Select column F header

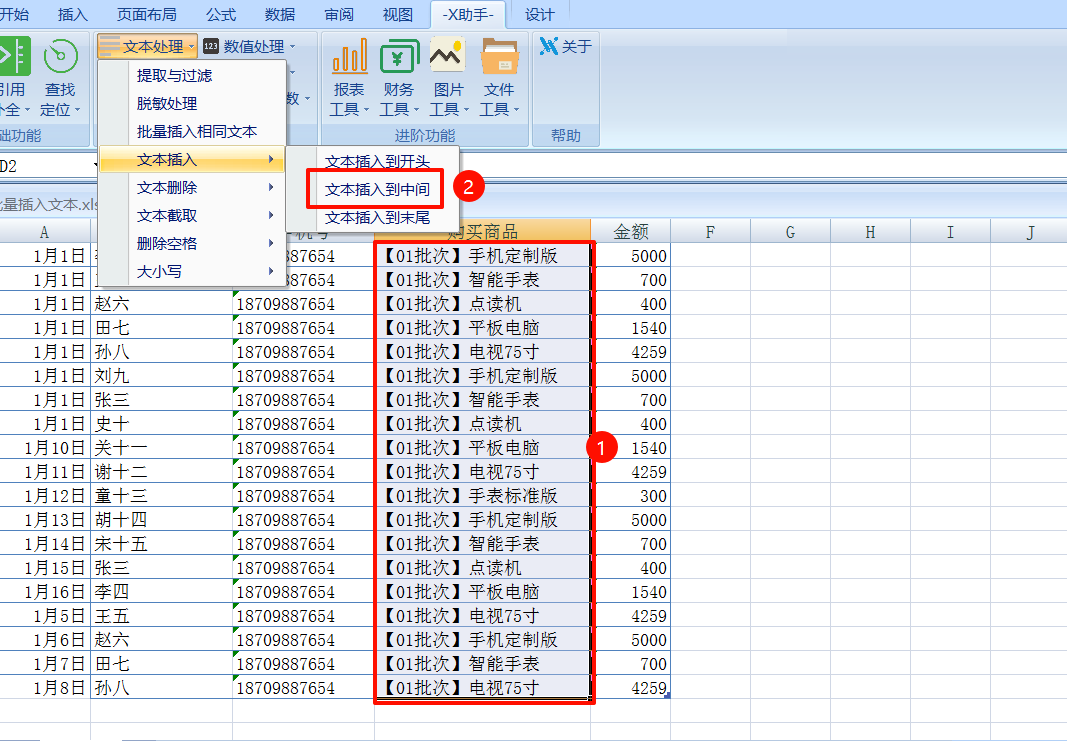(x=710, y=232)
